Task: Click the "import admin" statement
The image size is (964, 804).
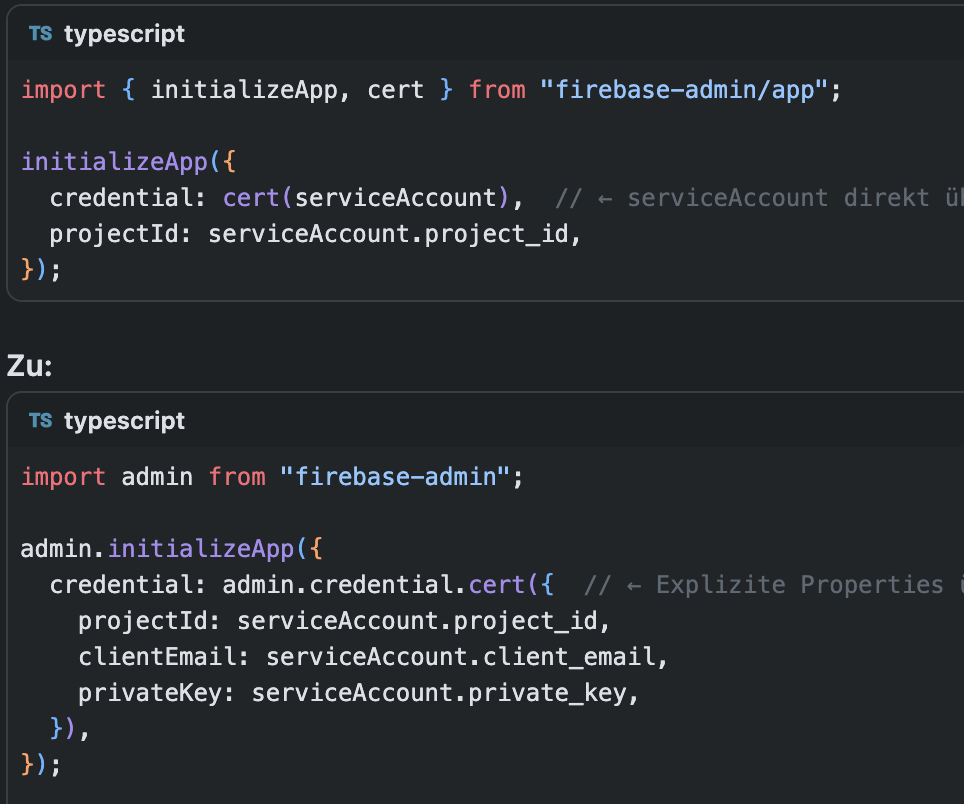Action: click(107, 476)
